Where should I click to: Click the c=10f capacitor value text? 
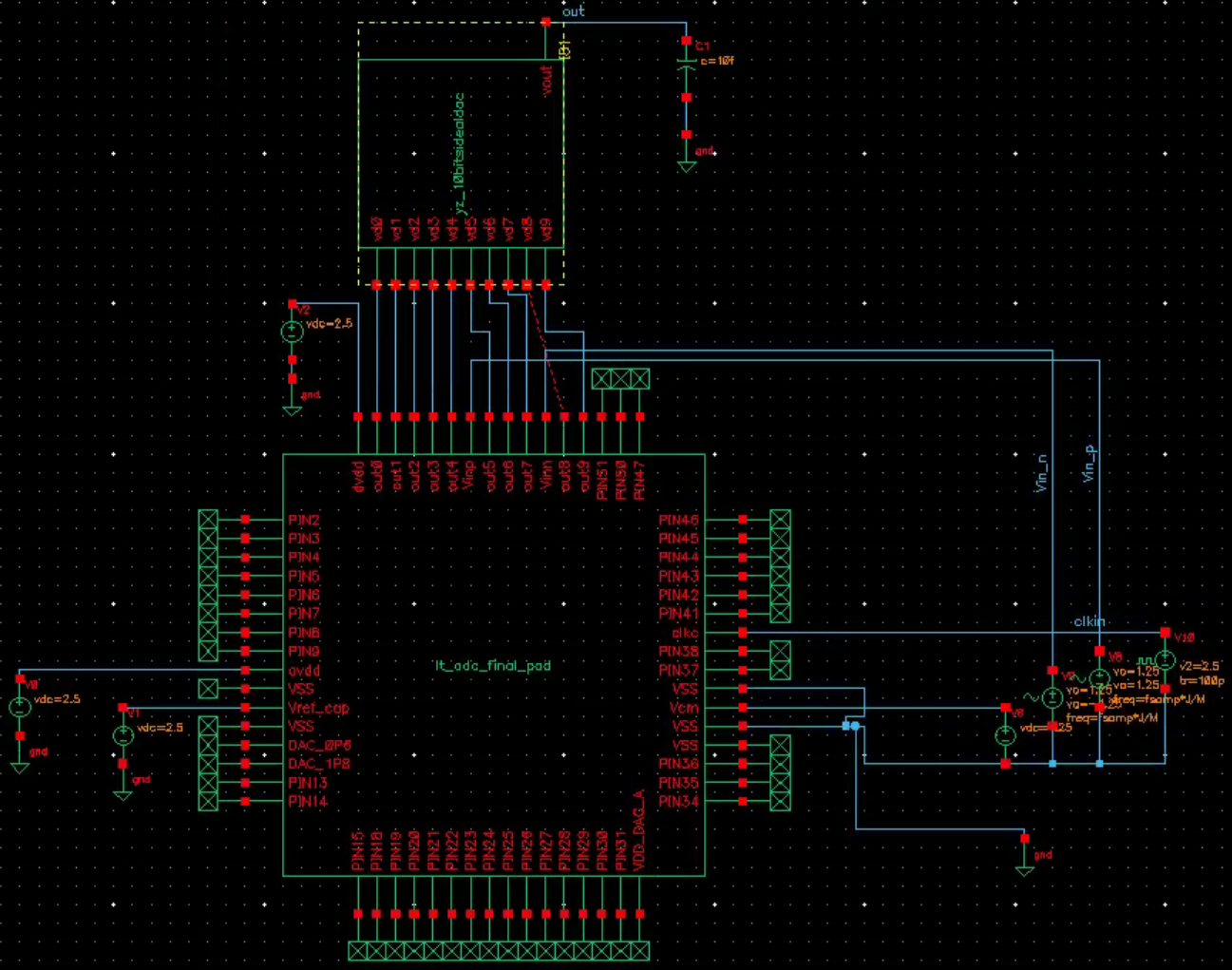pos(717,61)
